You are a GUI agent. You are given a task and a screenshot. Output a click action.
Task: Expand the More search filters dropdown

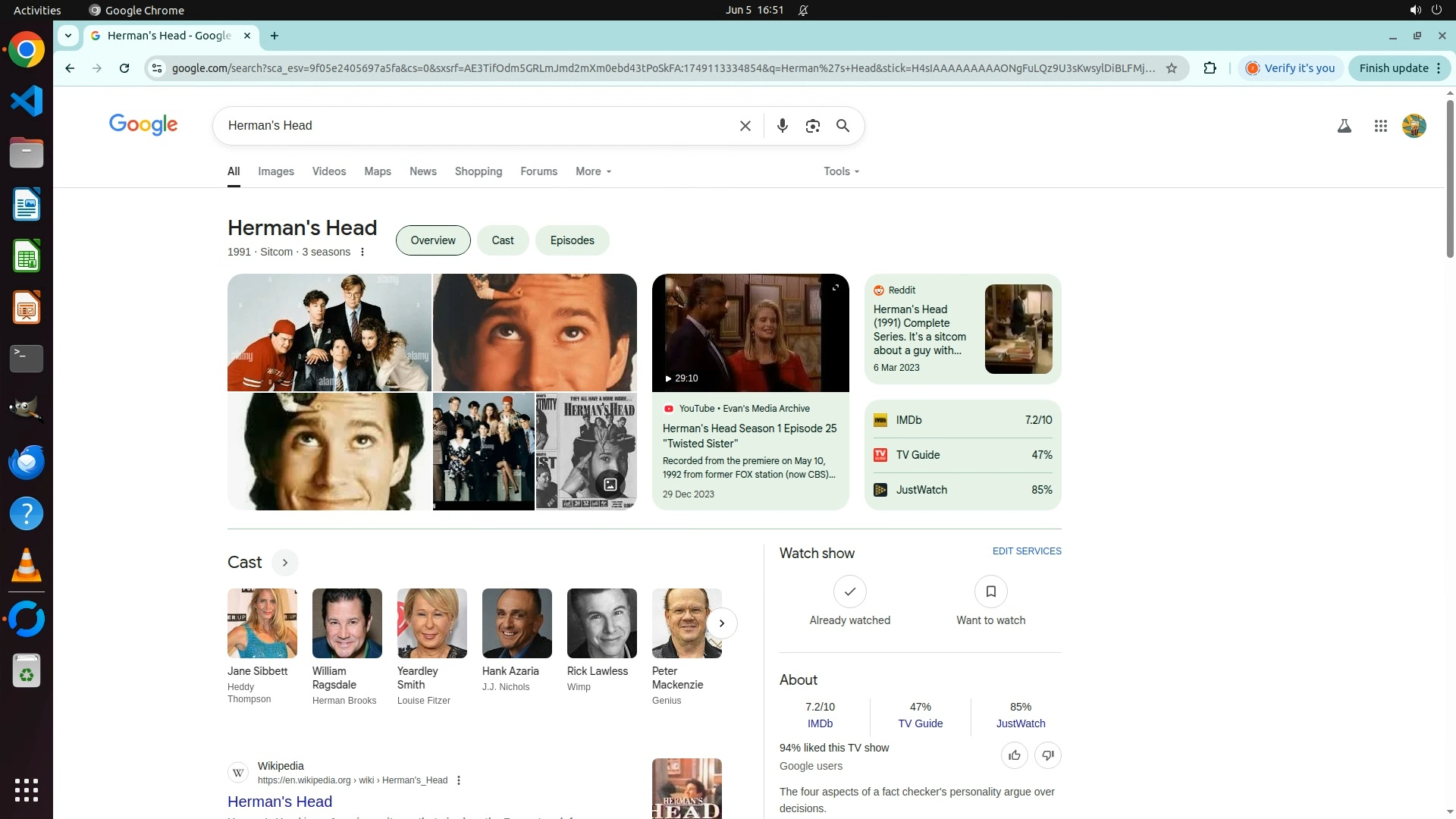coord(593,171)
